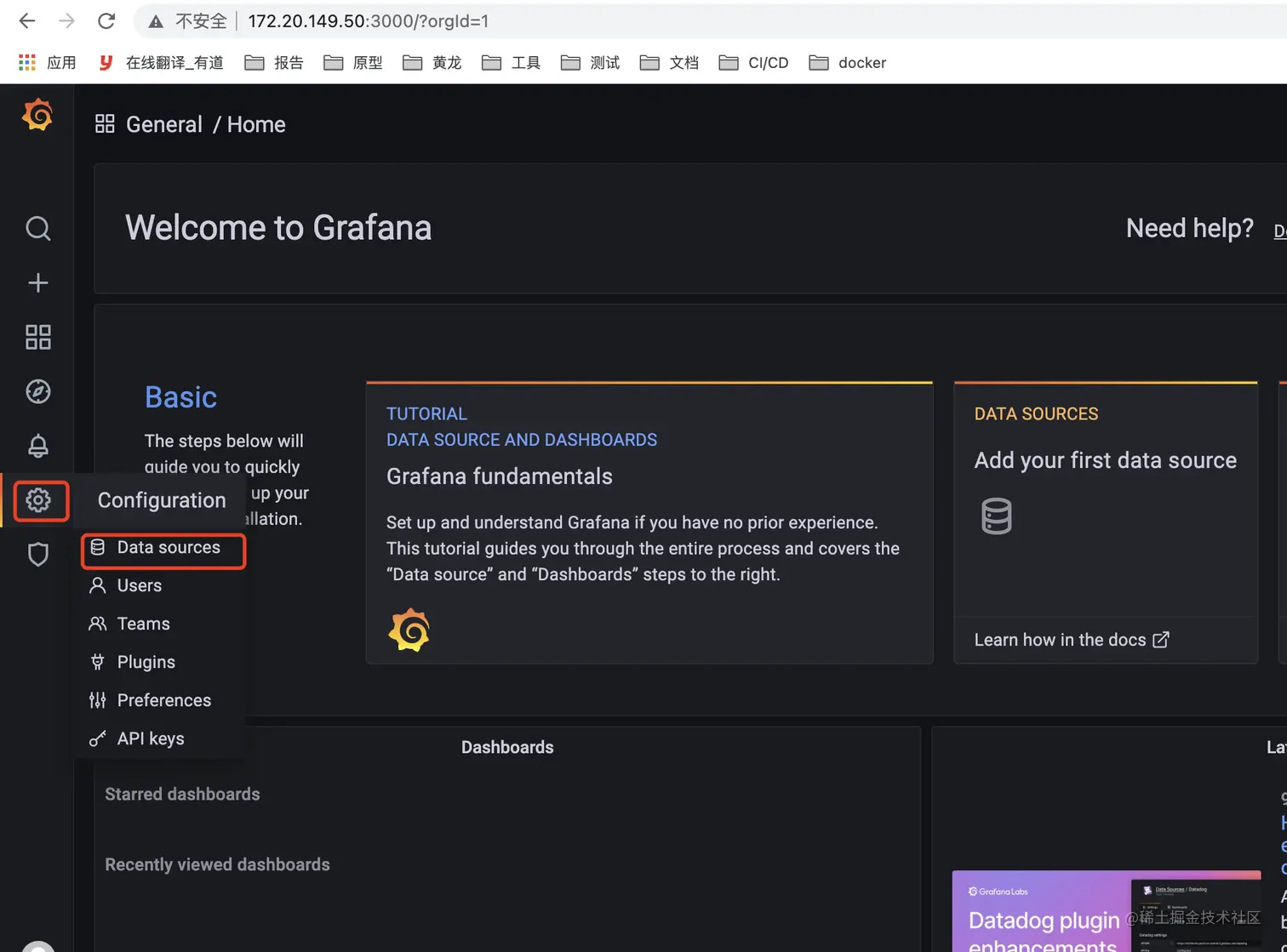1287x952 pixels.
Task: Click the external link icon after docs
Action: 1161,640
